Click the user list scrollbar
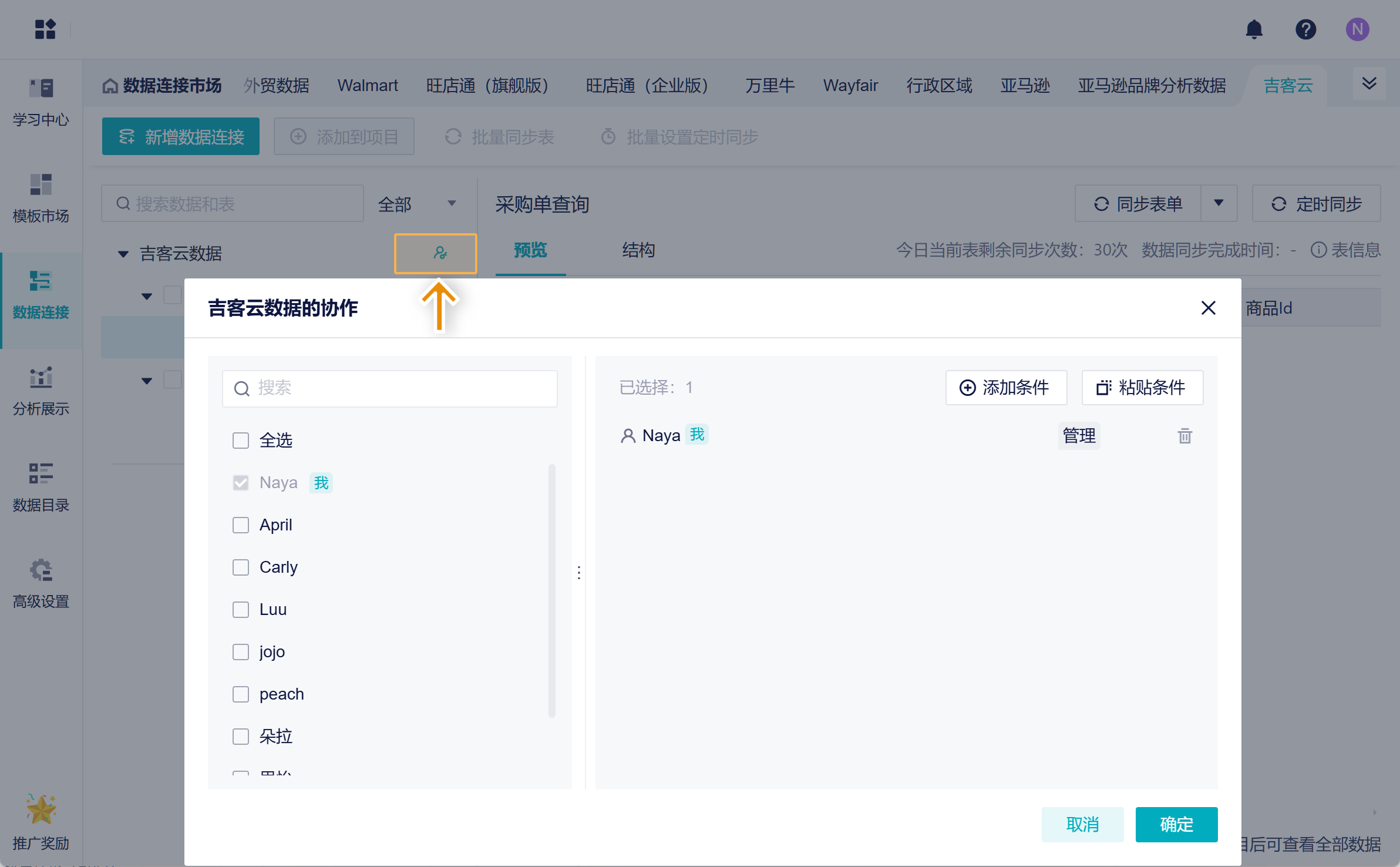Viewport: 1400px width, 867px height. (x=551, y=590)
